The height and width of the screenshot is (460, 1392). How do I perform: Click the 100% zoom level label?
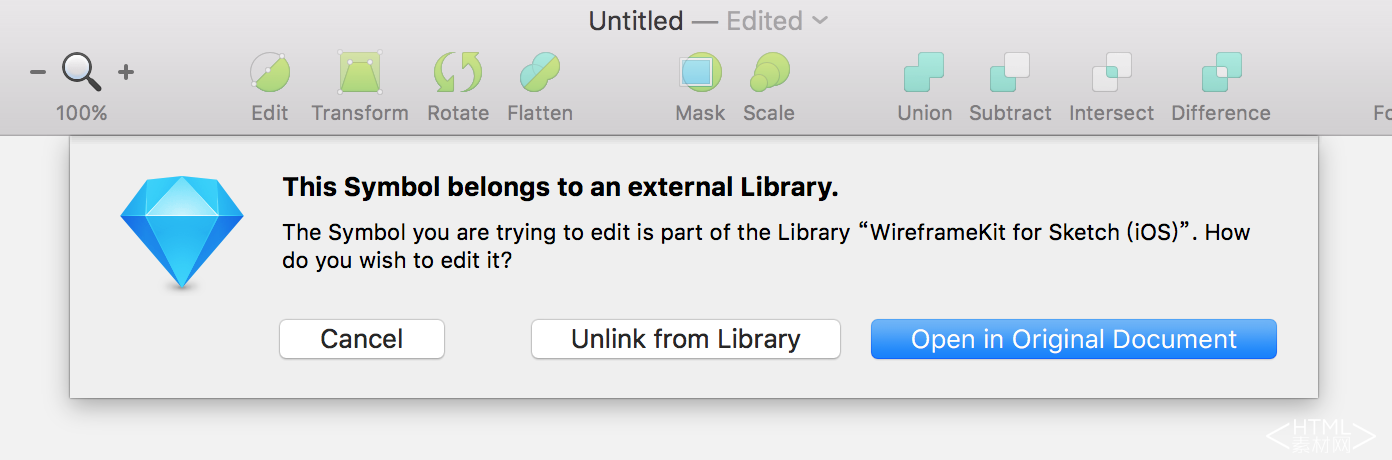tap(82, 113)
